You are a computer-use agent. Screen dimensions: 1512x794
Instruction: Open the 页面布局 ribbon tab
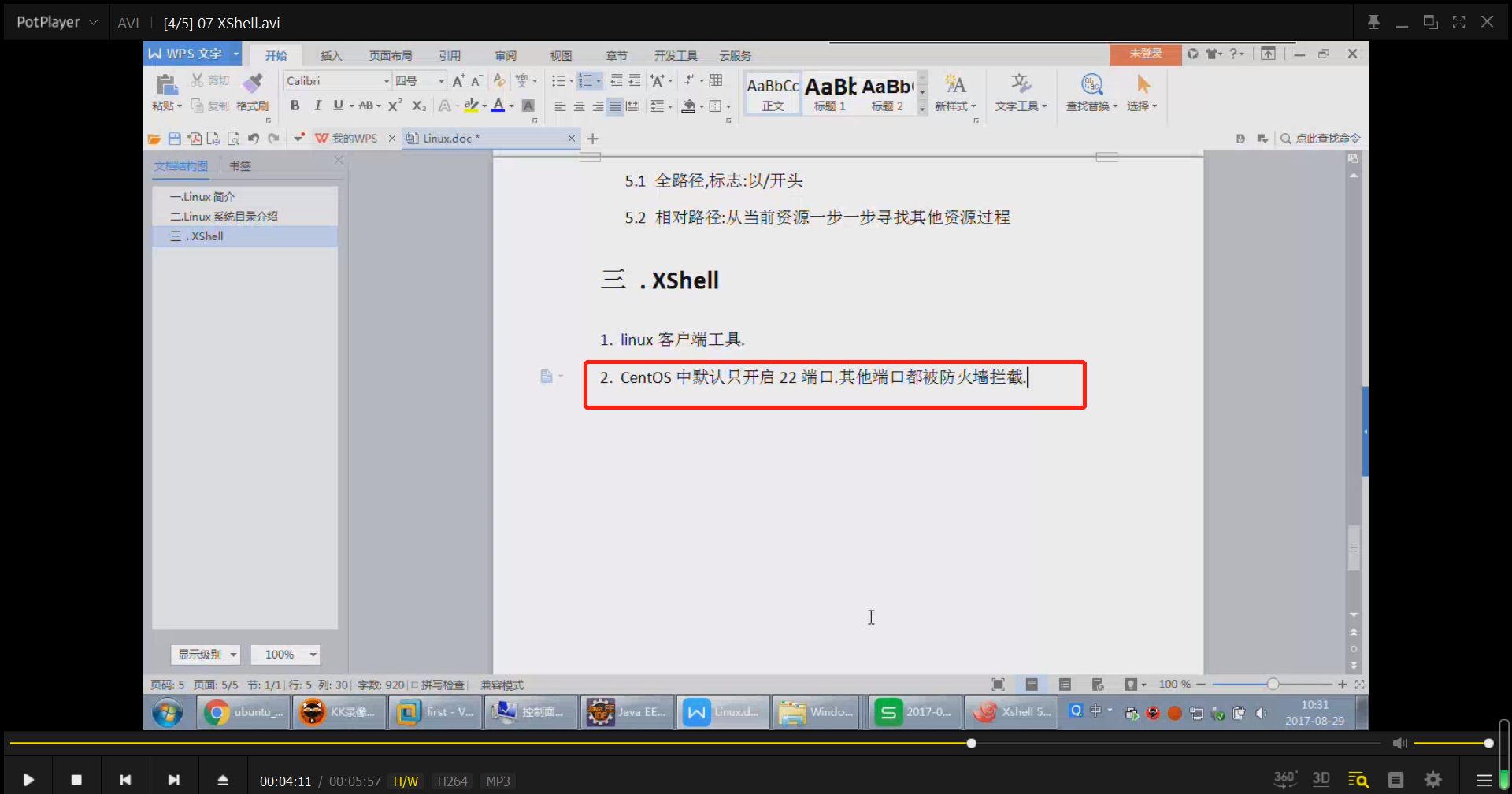[391, 56]
